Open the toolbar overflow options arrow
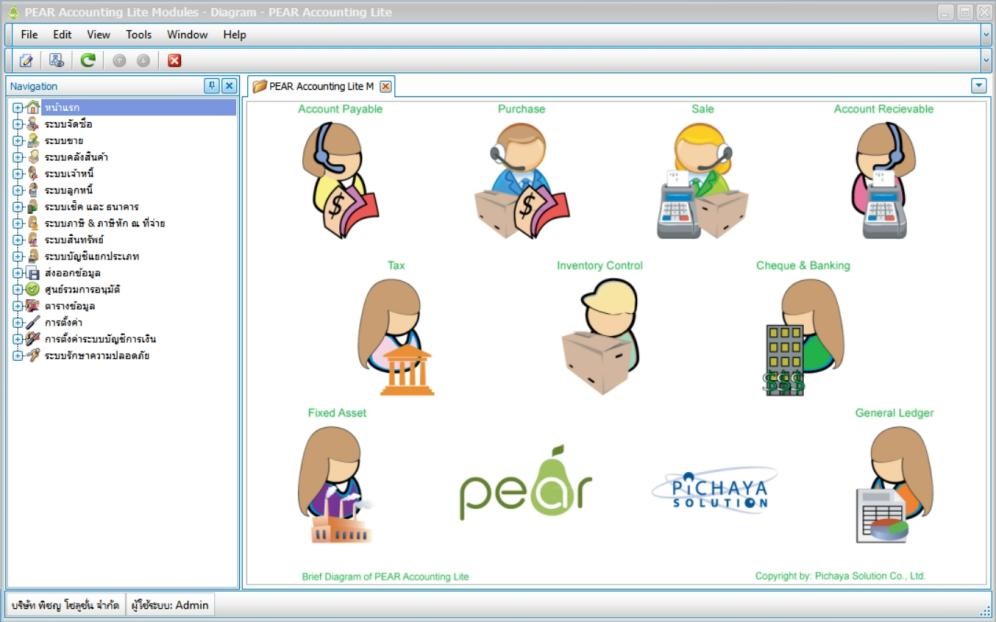This screenshot has width=996, height=622. (986, 61)
